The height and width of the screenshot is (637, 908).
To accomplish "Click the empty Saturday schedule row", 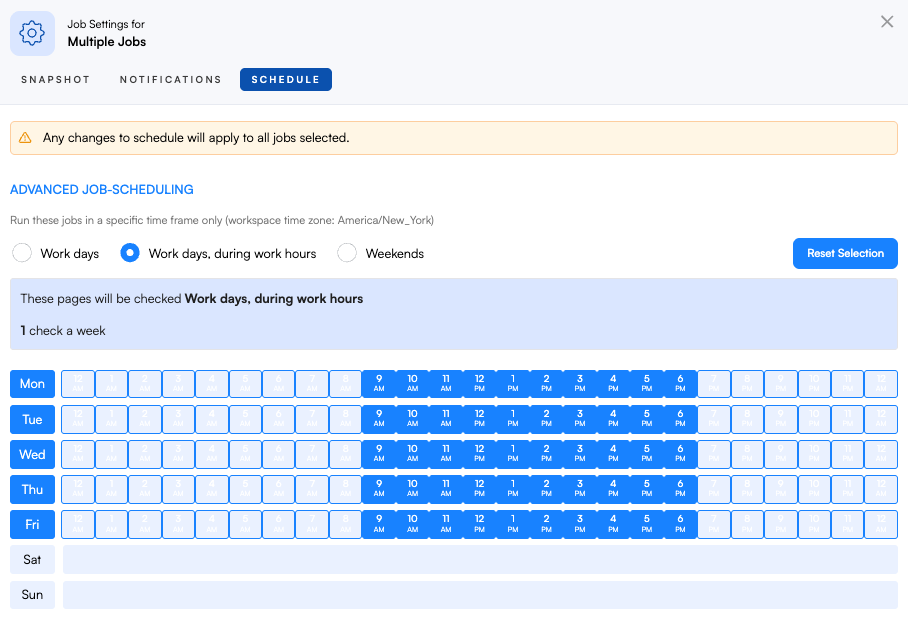I will [480, 560].
